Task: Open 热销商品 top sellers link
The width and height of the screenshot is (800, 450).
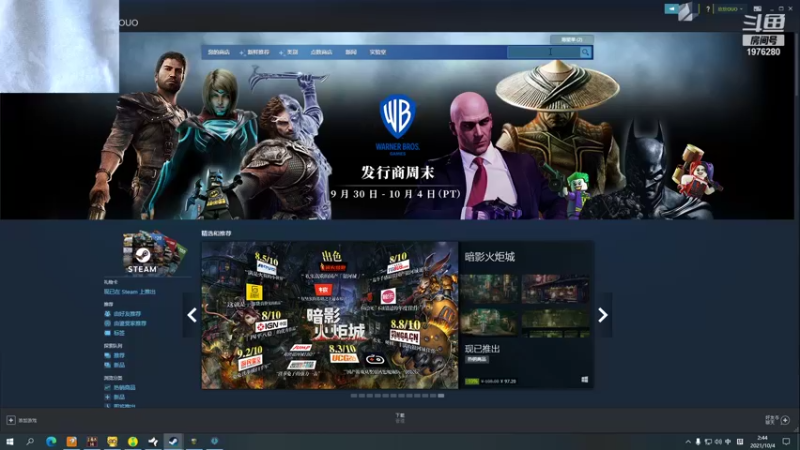Action: coord(124,388)
